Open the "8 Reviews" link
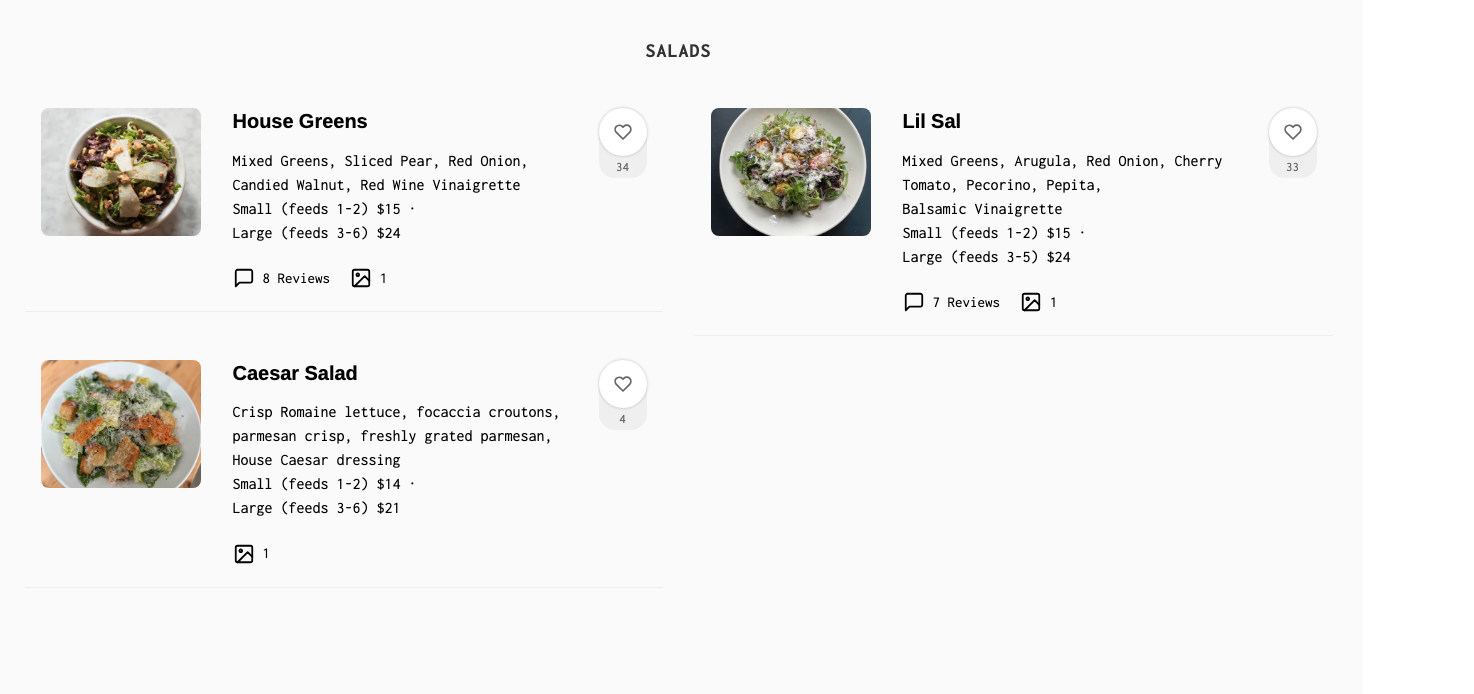The height and width of the screenshot is (694, 1474). (x=296, y=278)
